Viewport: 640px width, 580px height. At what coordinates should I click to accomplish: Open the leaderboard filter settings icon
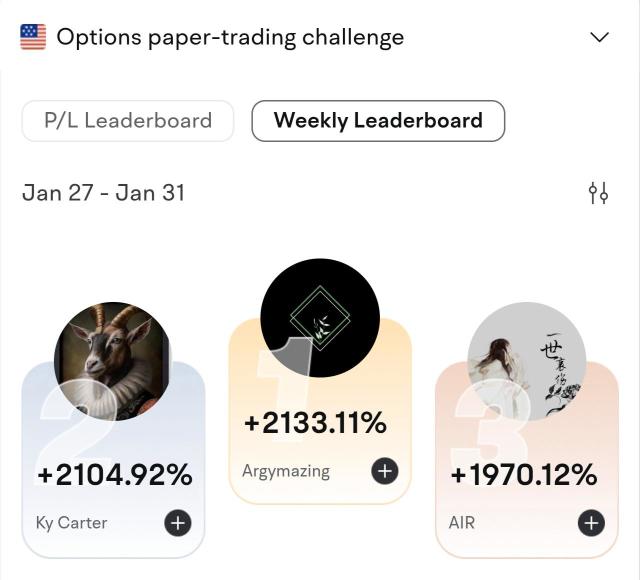pyautogui.click(x=598, y=193)
